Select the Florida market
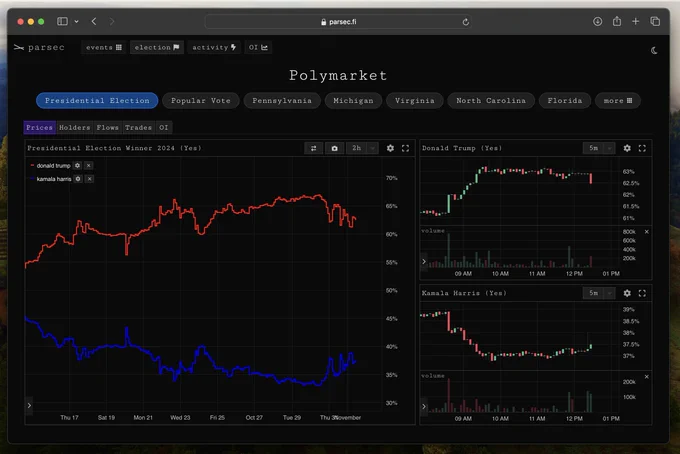680x454 pixels. 565,101
